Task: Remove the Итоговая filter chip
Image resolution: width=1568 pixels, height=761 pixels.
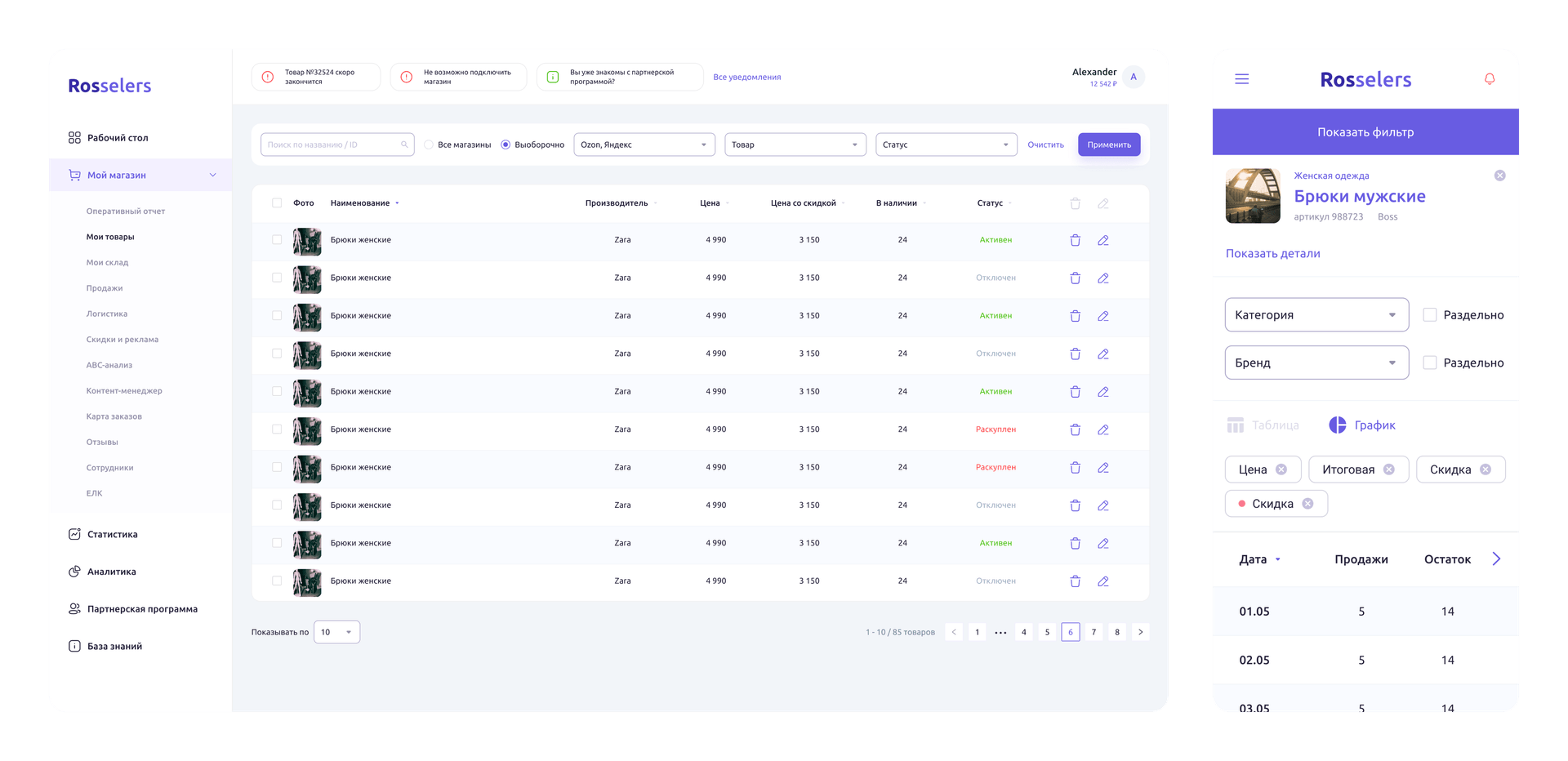Action: pos(1388,470)
